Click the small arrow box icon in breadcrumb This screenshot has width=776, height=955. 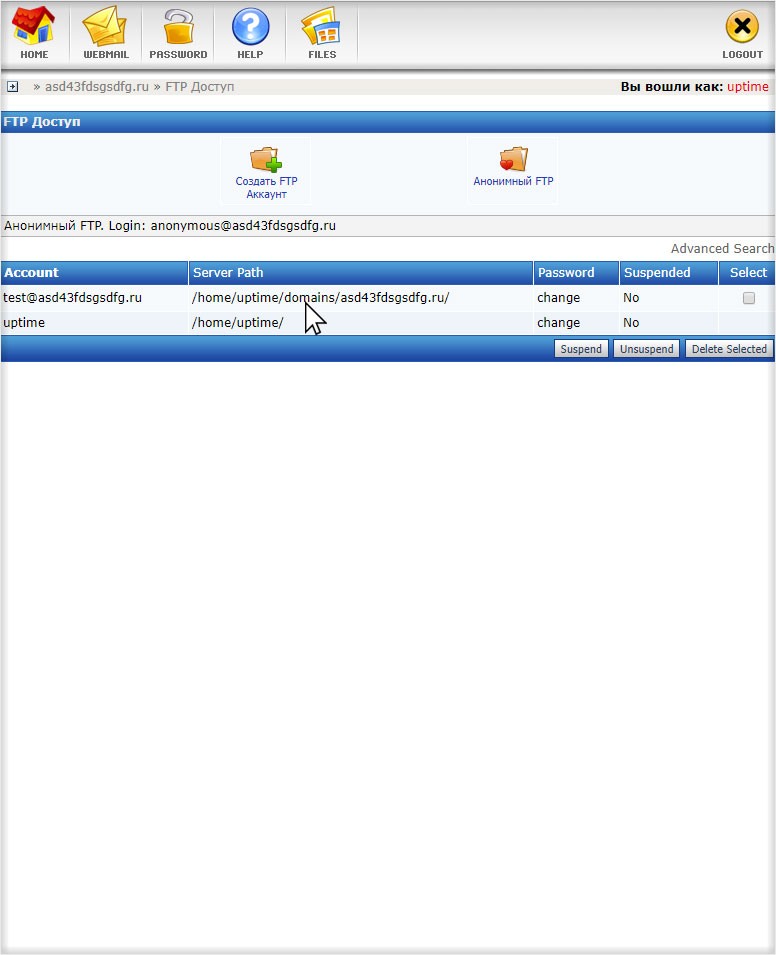tap(12, 86)
